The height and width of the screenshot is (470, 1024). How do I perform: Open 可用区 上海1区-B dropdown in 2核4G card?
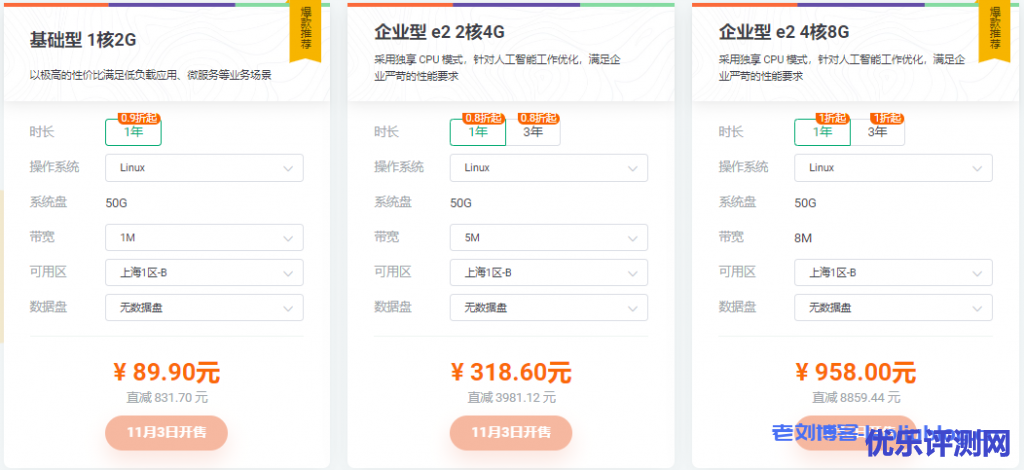(549, 272)
